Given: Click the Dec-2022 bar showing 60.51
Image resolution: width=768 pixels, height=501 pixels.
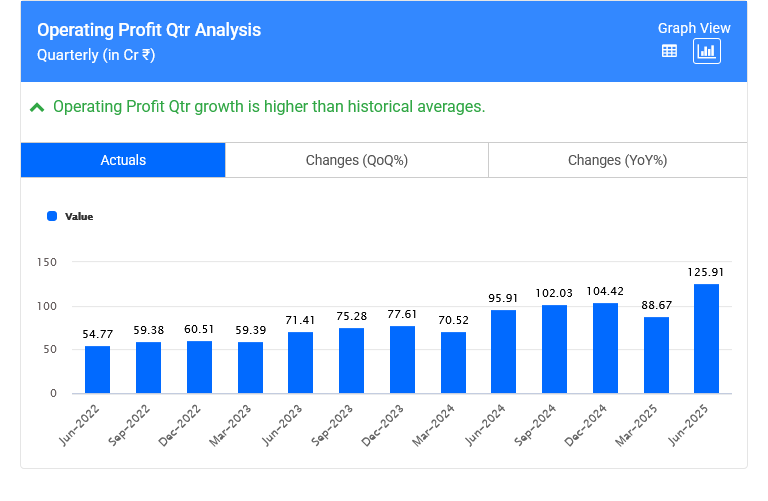Looking at the screenshot, I should [199, 367].
